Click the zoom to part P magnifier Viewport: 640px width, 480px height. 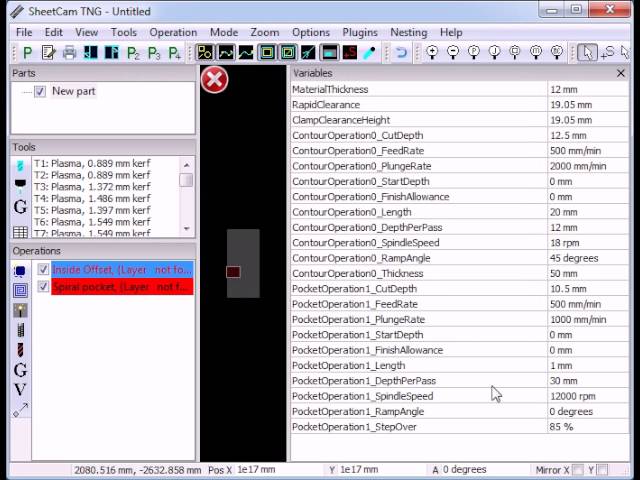[474, 53]
